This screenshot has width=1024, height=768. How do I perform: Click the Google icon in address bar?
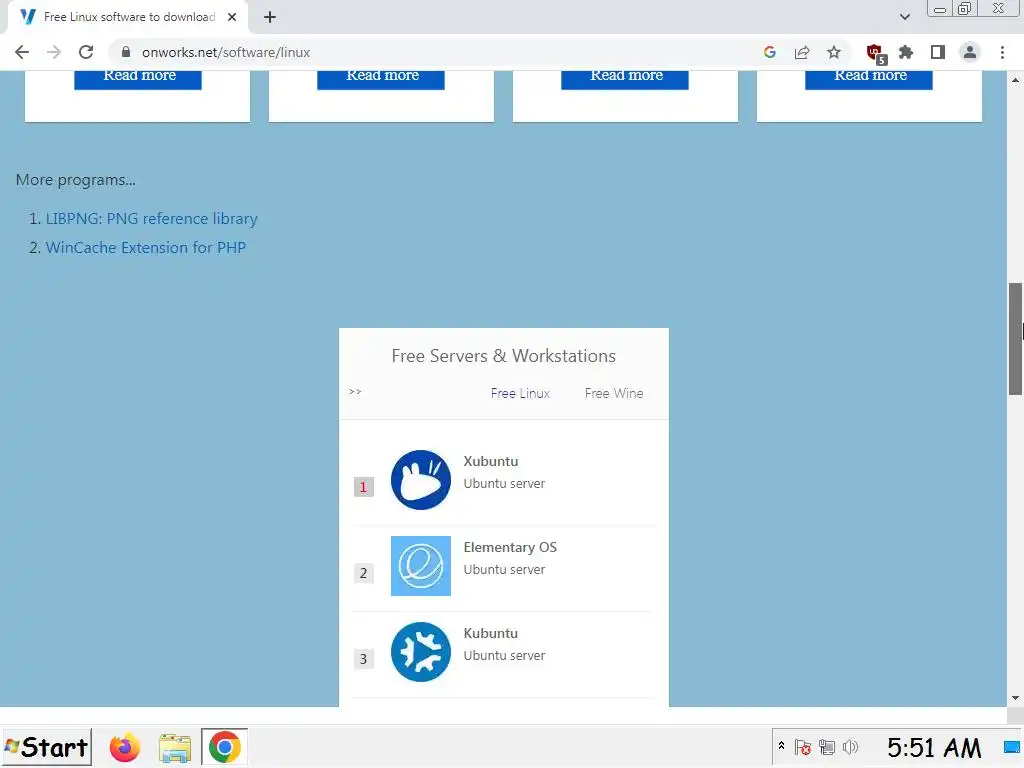pos(770,52)
